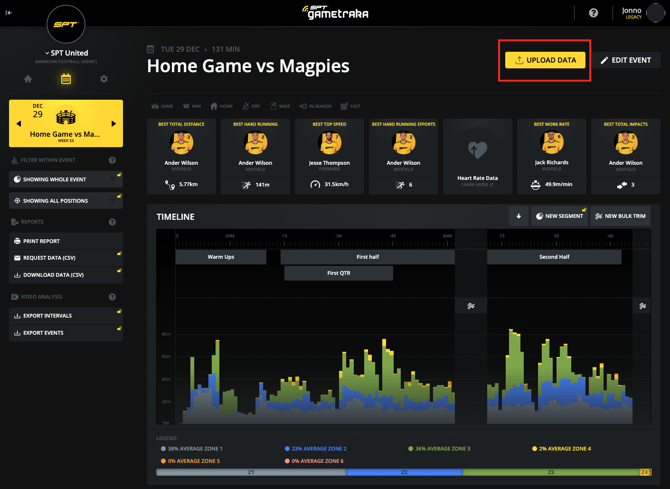Select Download Data (CSV) option
This screenshot has height=489, width=670.
[x=66, y=275]
